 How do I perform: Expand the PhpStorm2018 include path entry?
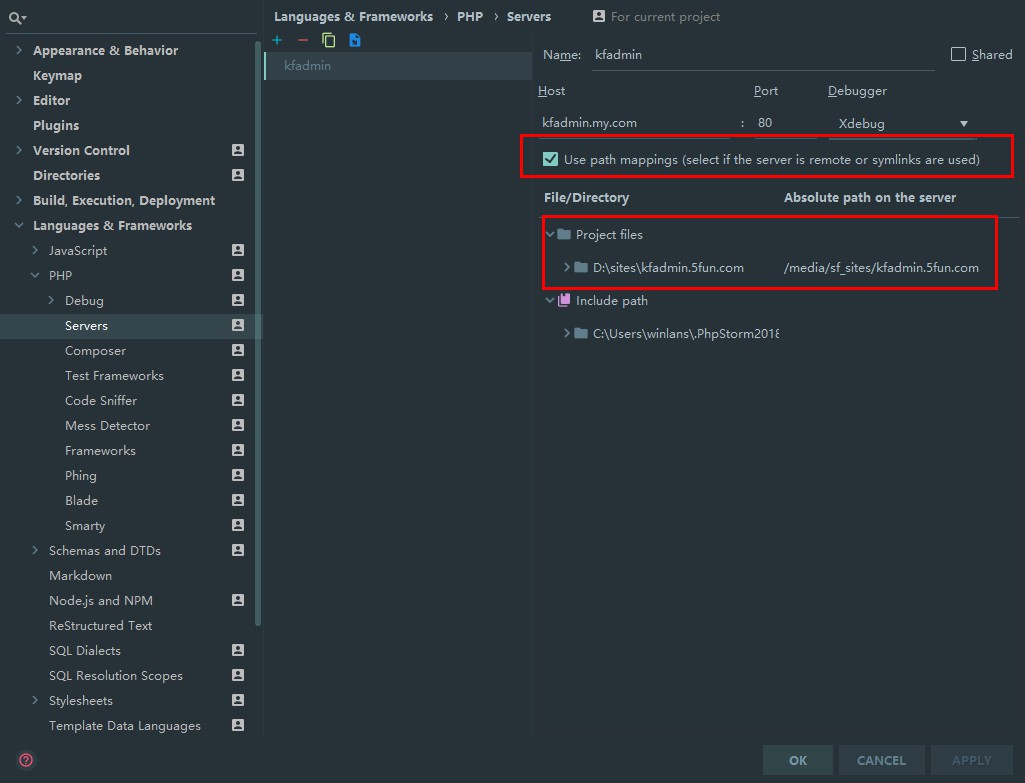click(x=567, y=333)
